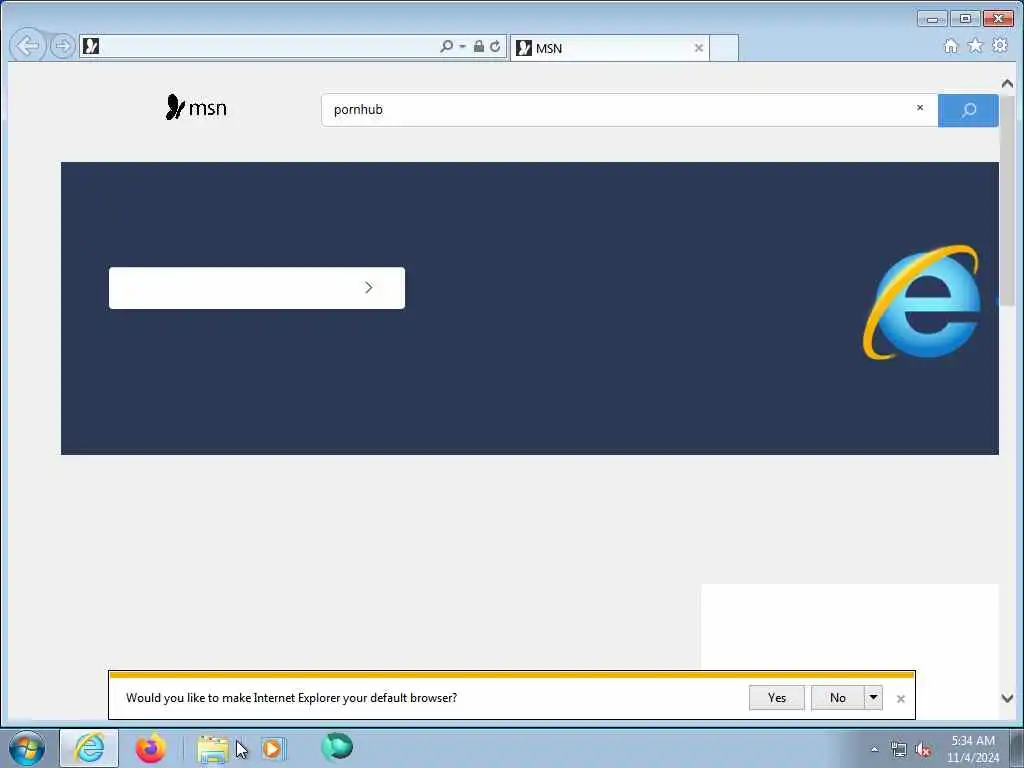This screenshot has width=1024, height=768.
Task: Open Windows Media Player taskbar icon
Action: pyautogui.click(x=274, y=749)
